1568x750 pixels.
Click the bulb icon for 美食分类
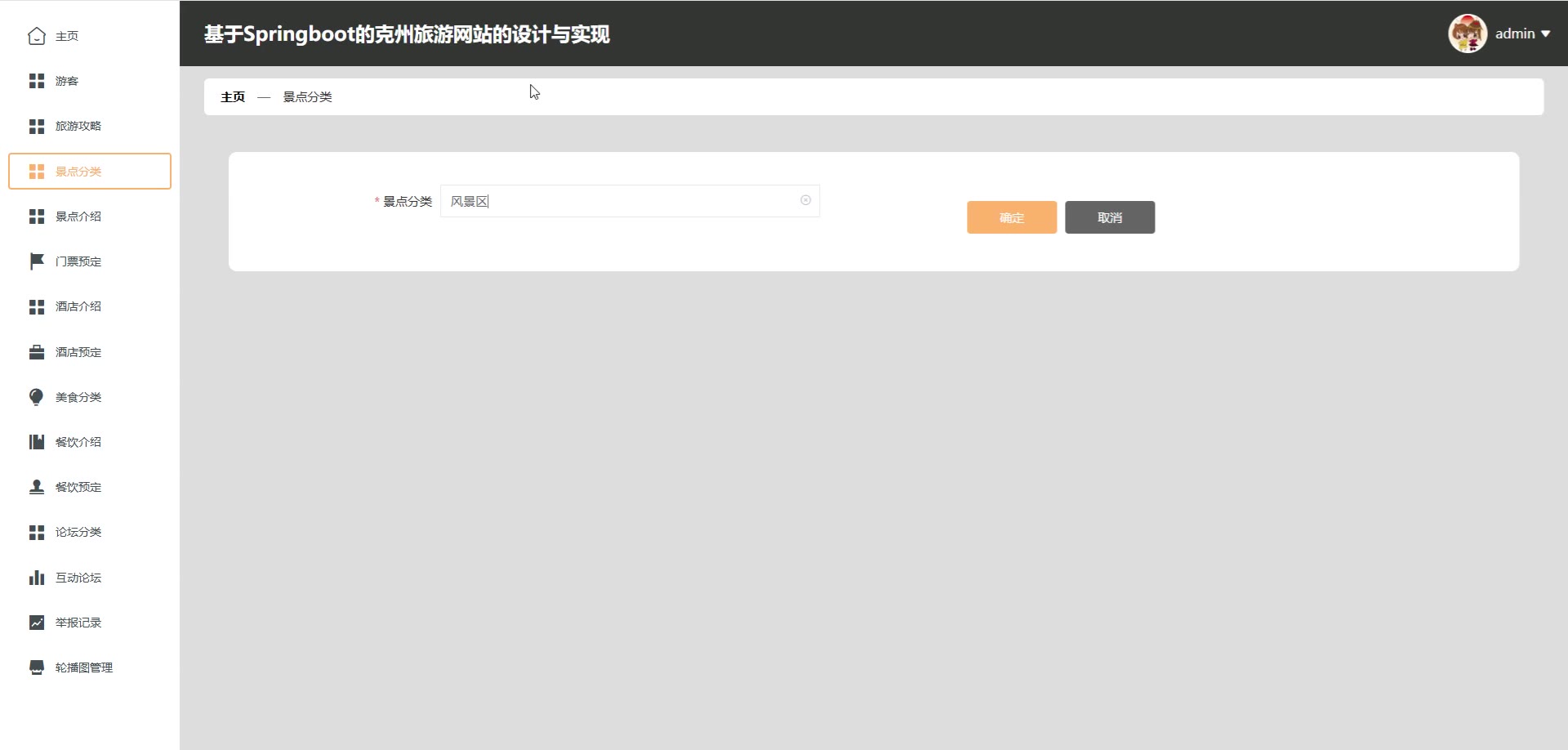pyautogui.click(x=37, y=397)
